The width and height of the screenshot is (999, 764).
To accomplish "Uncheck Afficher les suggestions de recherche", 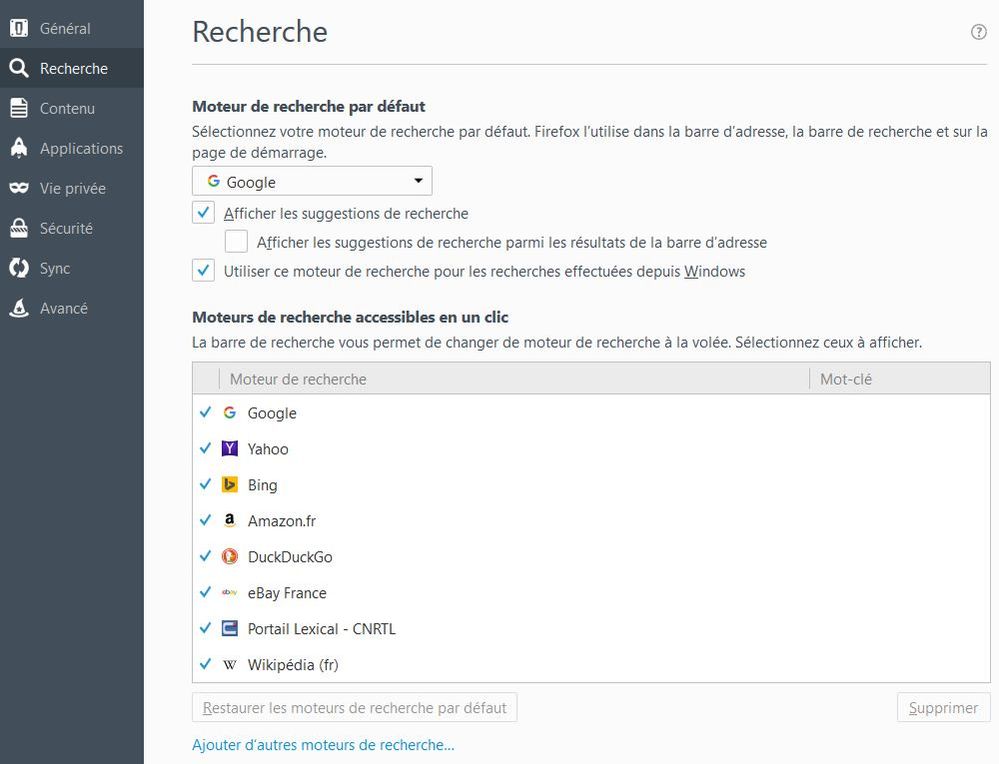I will [204, 213].
